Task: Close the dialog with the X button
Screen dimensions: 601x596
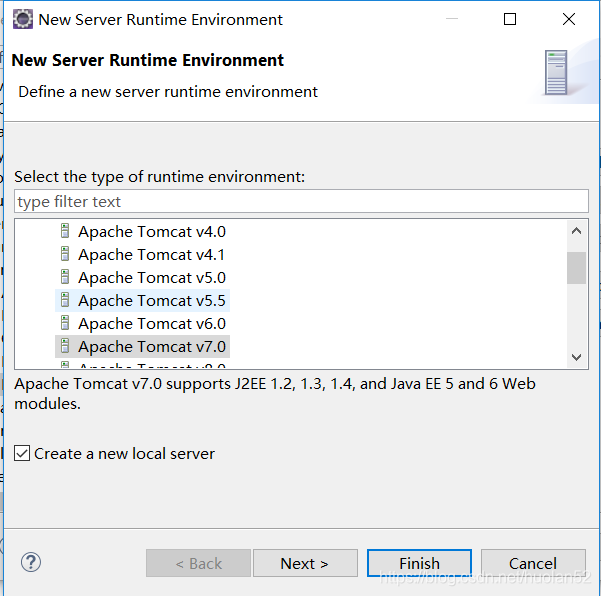Action: (569, 19)
